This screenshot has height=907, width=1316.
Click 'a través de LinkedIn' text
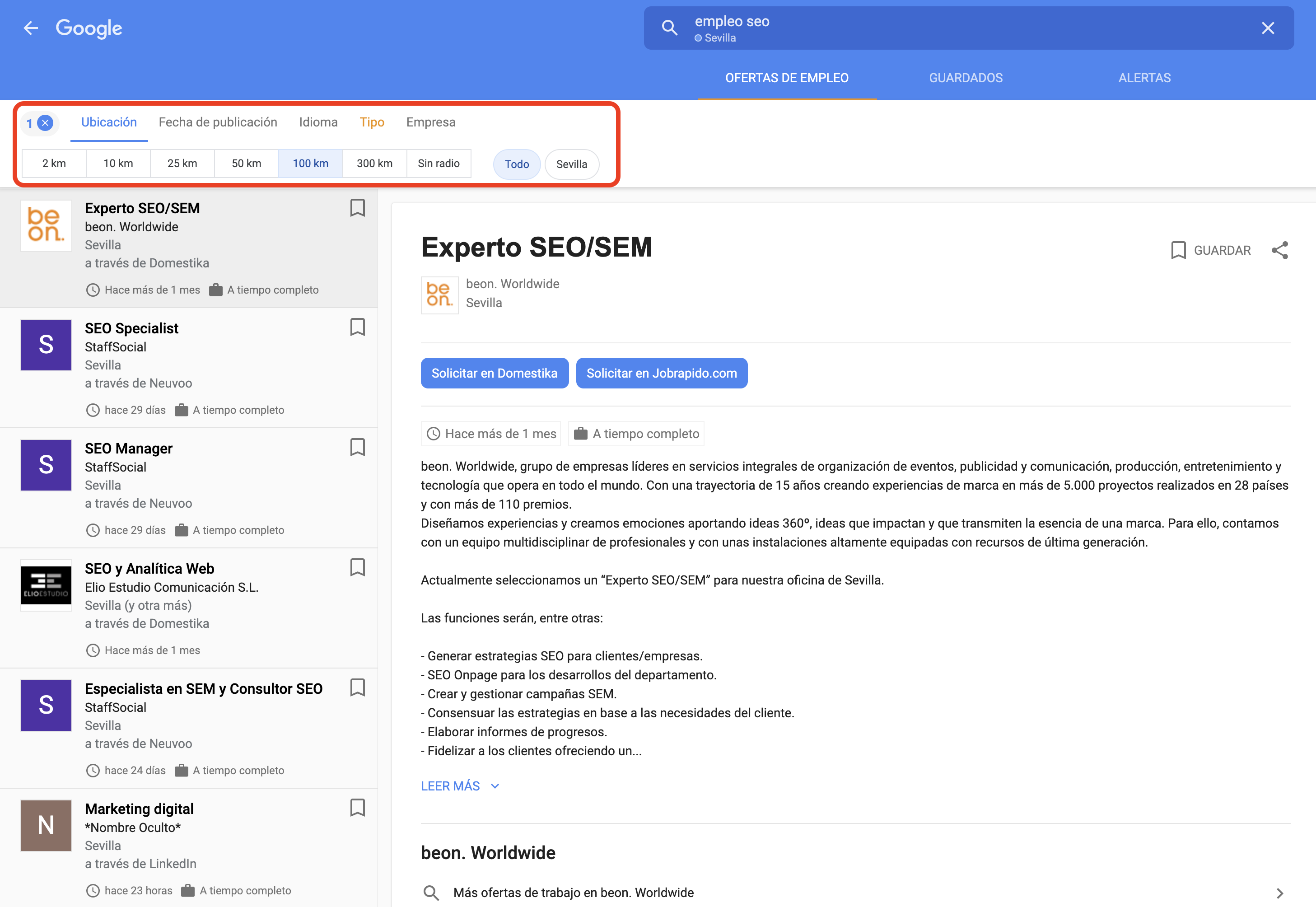click(x=140, y=864)
